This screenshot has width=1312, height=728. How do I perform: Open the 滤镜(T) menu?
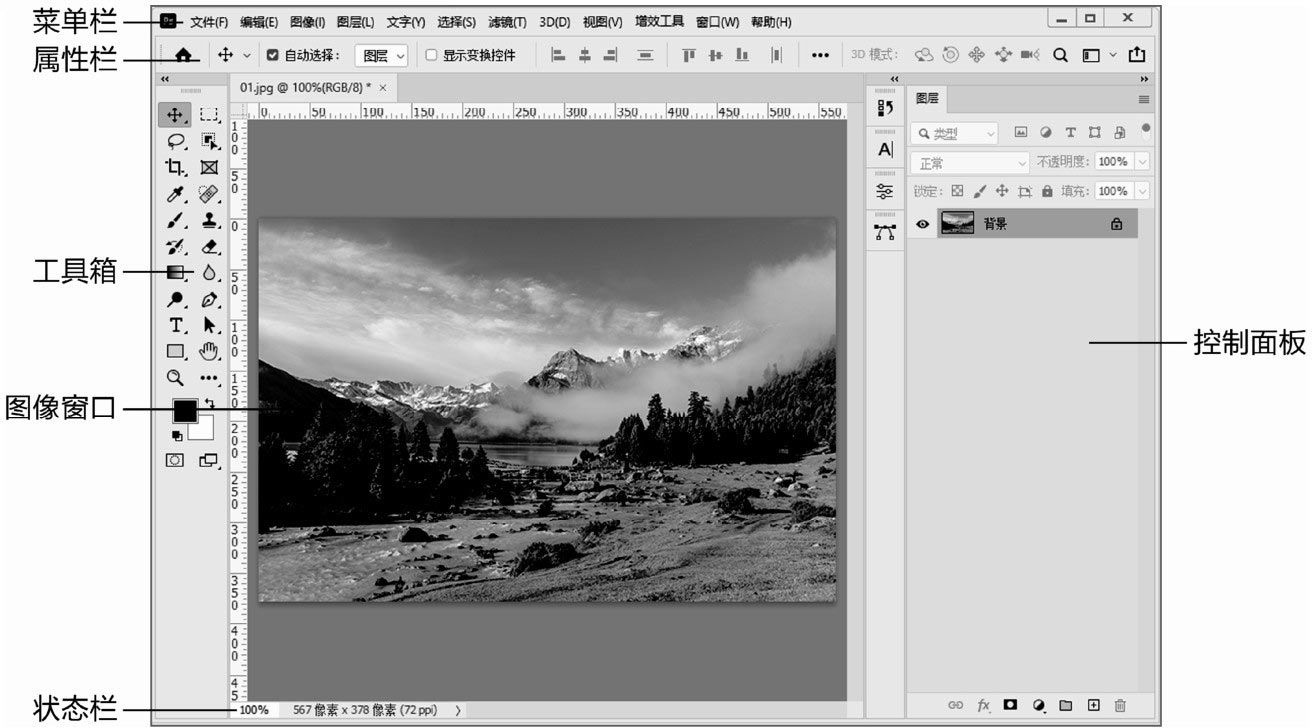point(507,22)
